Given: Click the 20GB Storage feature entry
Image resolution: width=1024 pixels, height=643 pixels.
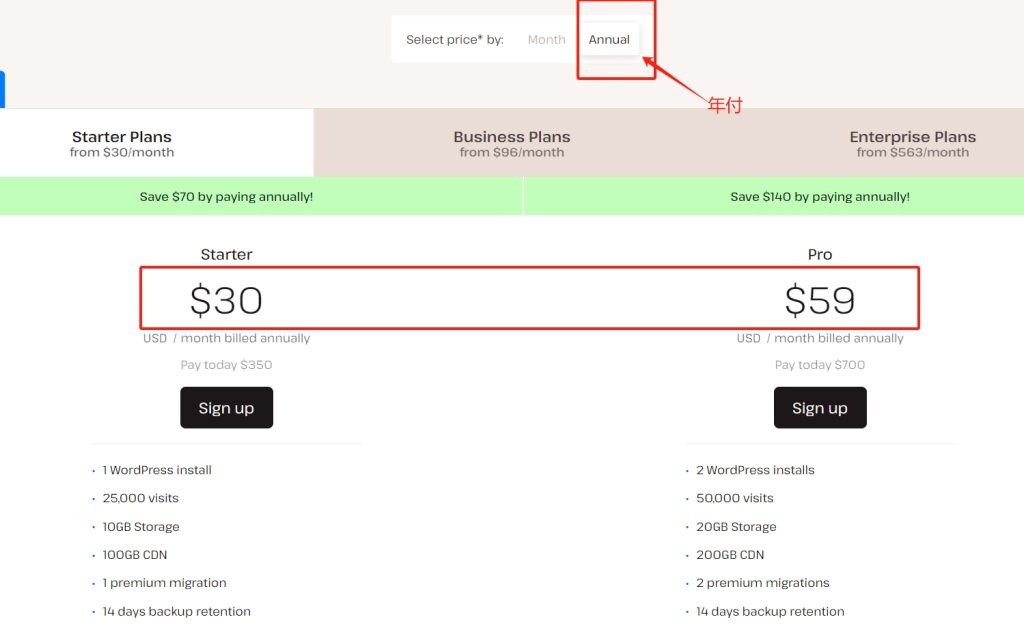Looking at the screenshot, I should coord(735,526).
